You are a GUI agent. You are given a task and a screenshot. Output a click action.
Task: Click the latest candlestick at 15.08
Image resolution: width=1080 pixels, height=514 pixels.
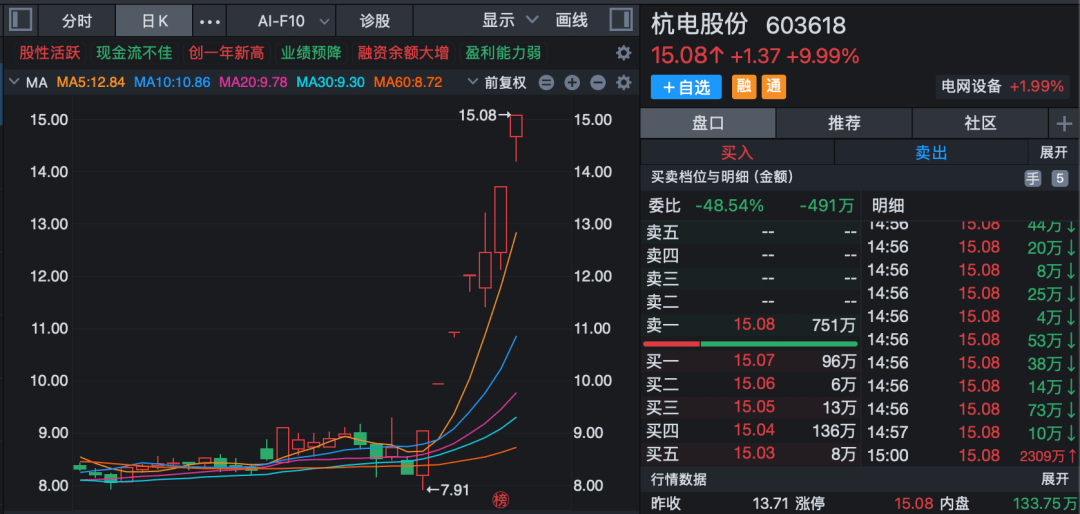coord(517,138)
